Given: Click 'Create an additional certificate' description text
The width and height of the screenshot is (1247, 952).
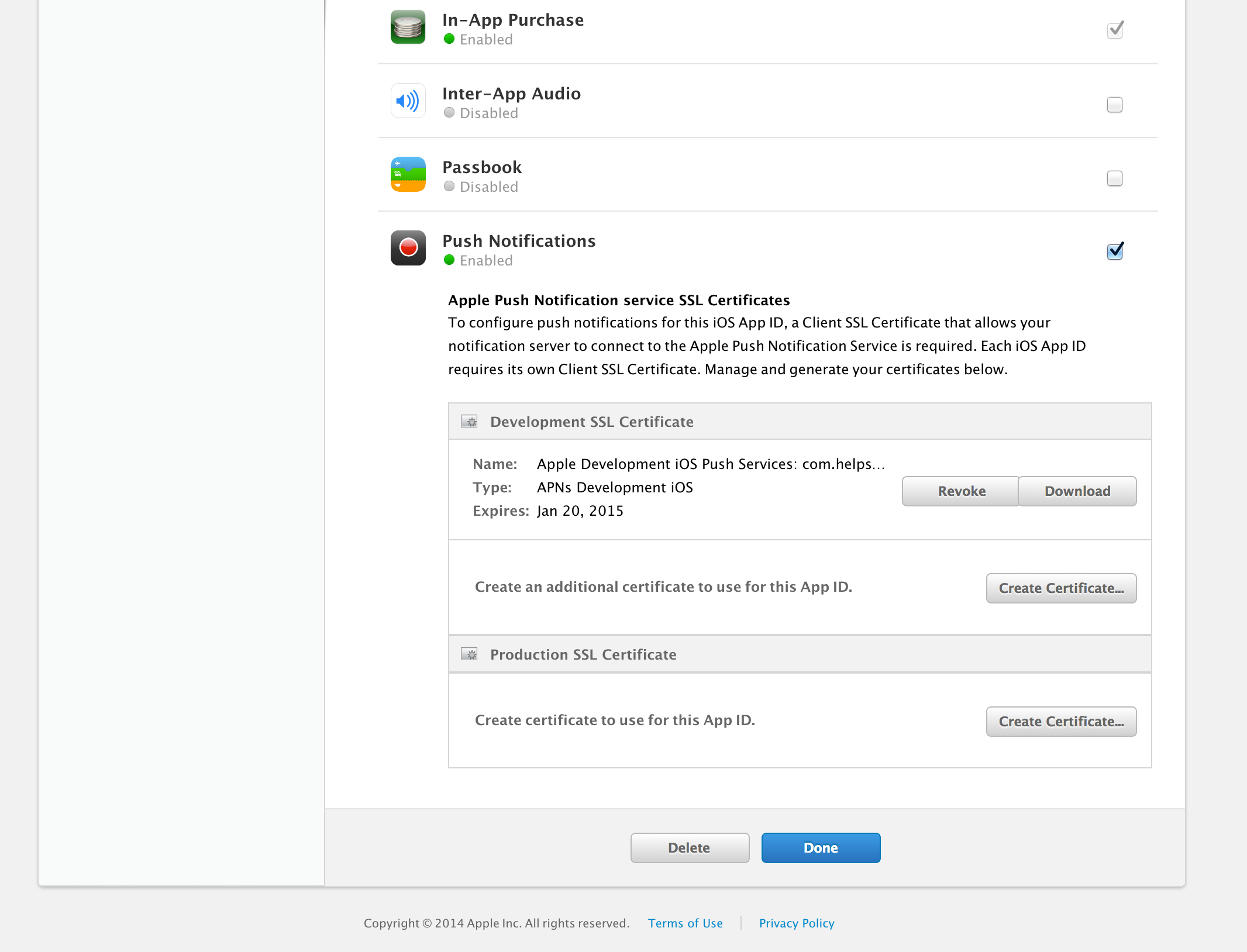Looking at the screenshot, I should point(663,587).
